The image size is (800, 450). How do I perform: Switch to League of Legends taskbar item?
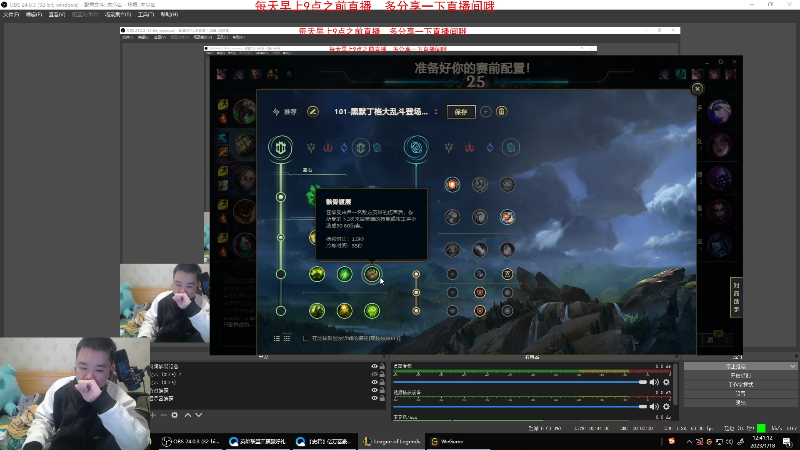392,442
